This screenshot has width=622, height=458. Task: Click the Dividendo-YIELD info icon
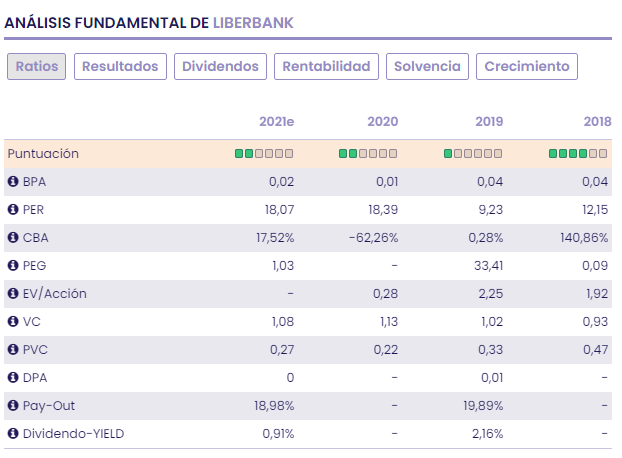13,434
